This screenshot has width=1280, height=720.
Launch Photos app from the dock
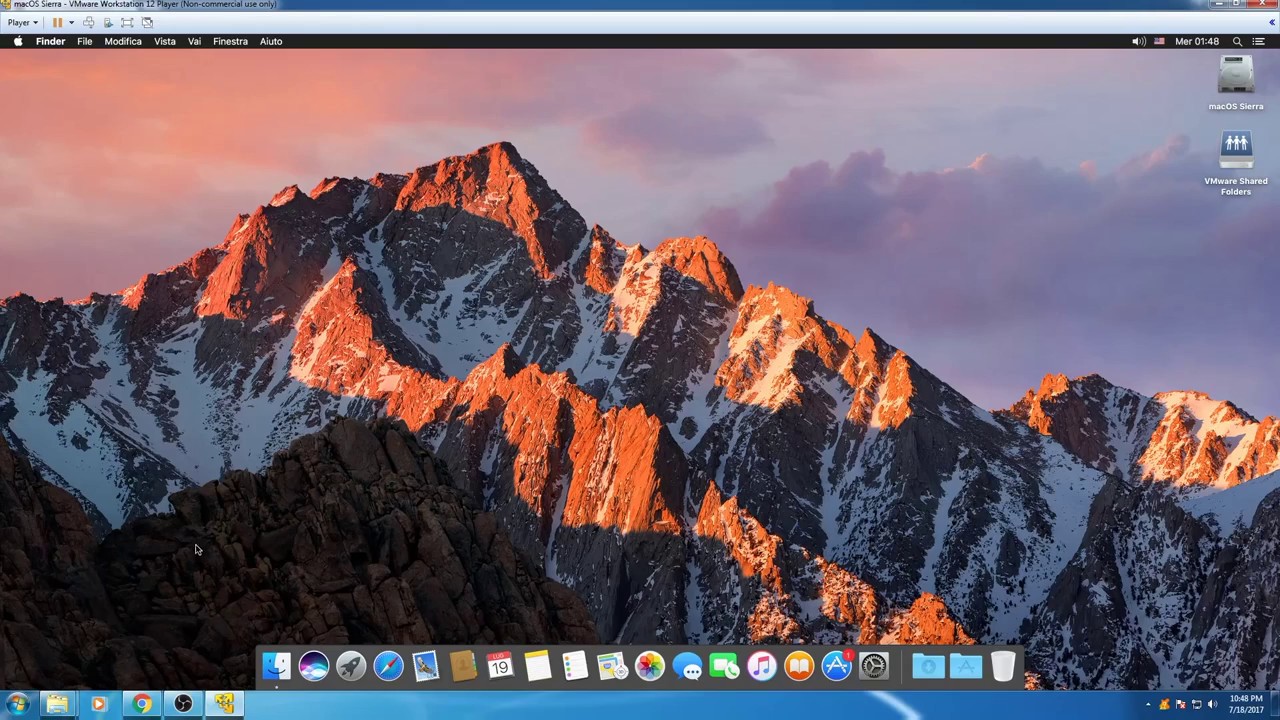(650, 666)
